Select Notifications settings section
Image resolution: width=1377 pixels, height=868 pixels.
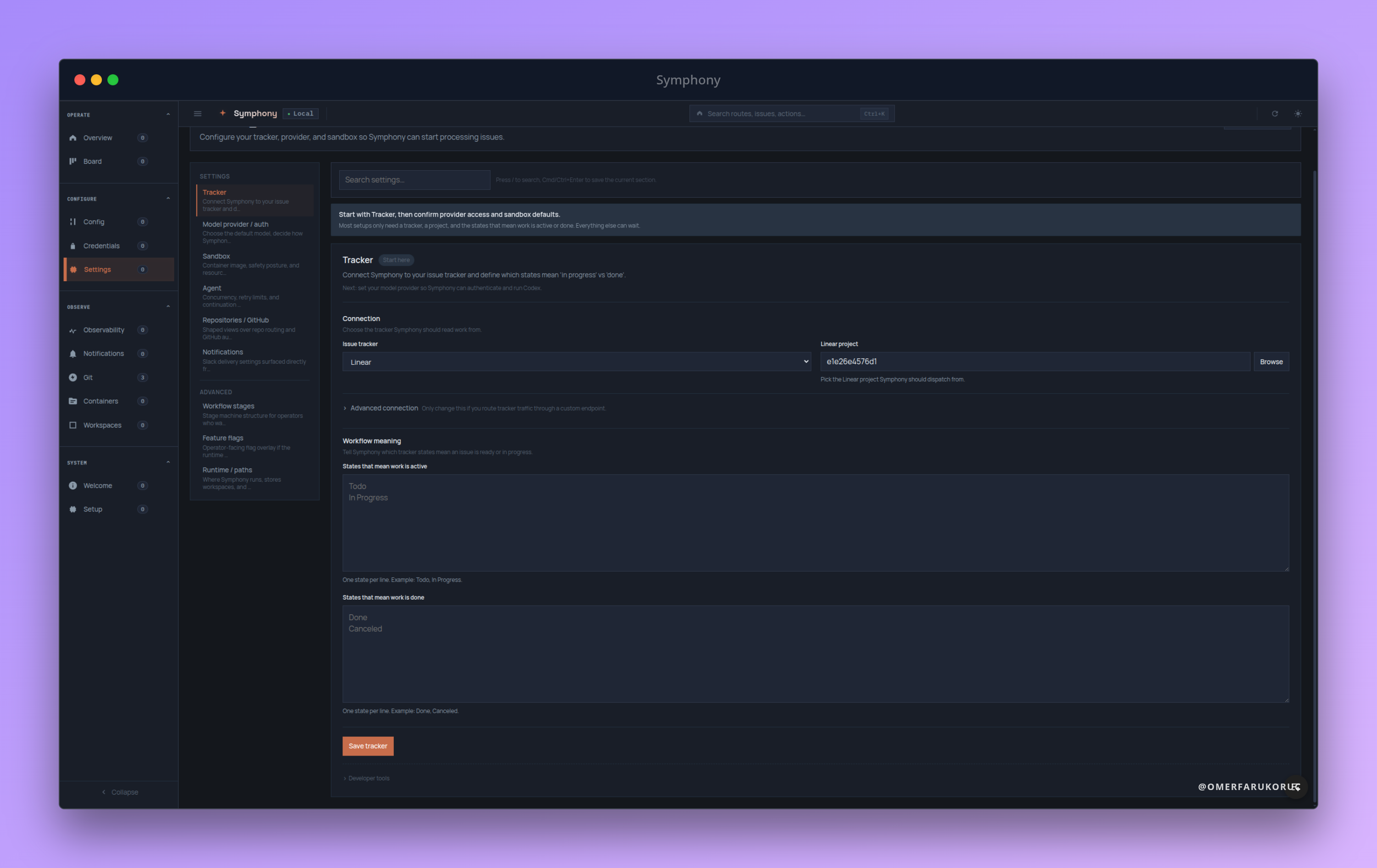click(x=255, y=360)
